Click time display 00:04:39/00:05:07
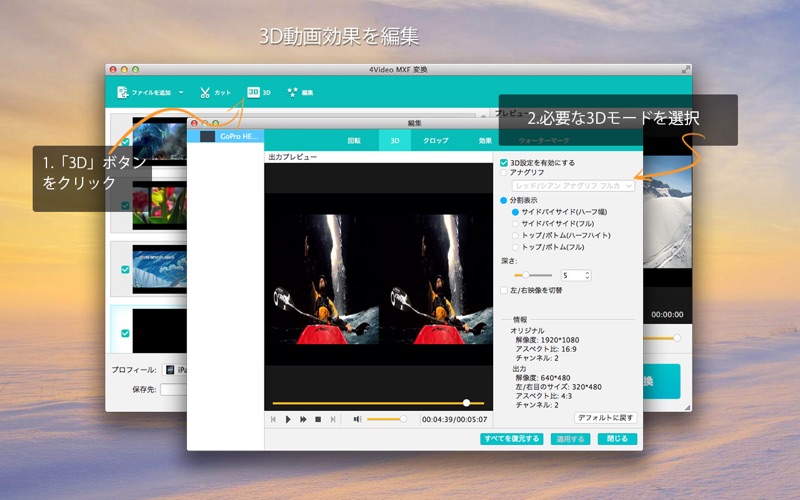Viewport: 800px width, 500px height. click(455, 419)
